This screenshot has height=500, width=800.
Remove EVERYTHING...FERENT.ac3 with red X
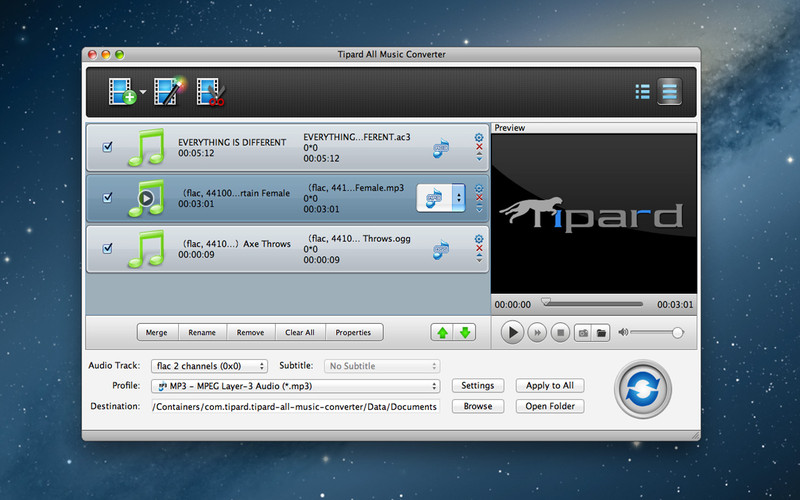[479, 146]
